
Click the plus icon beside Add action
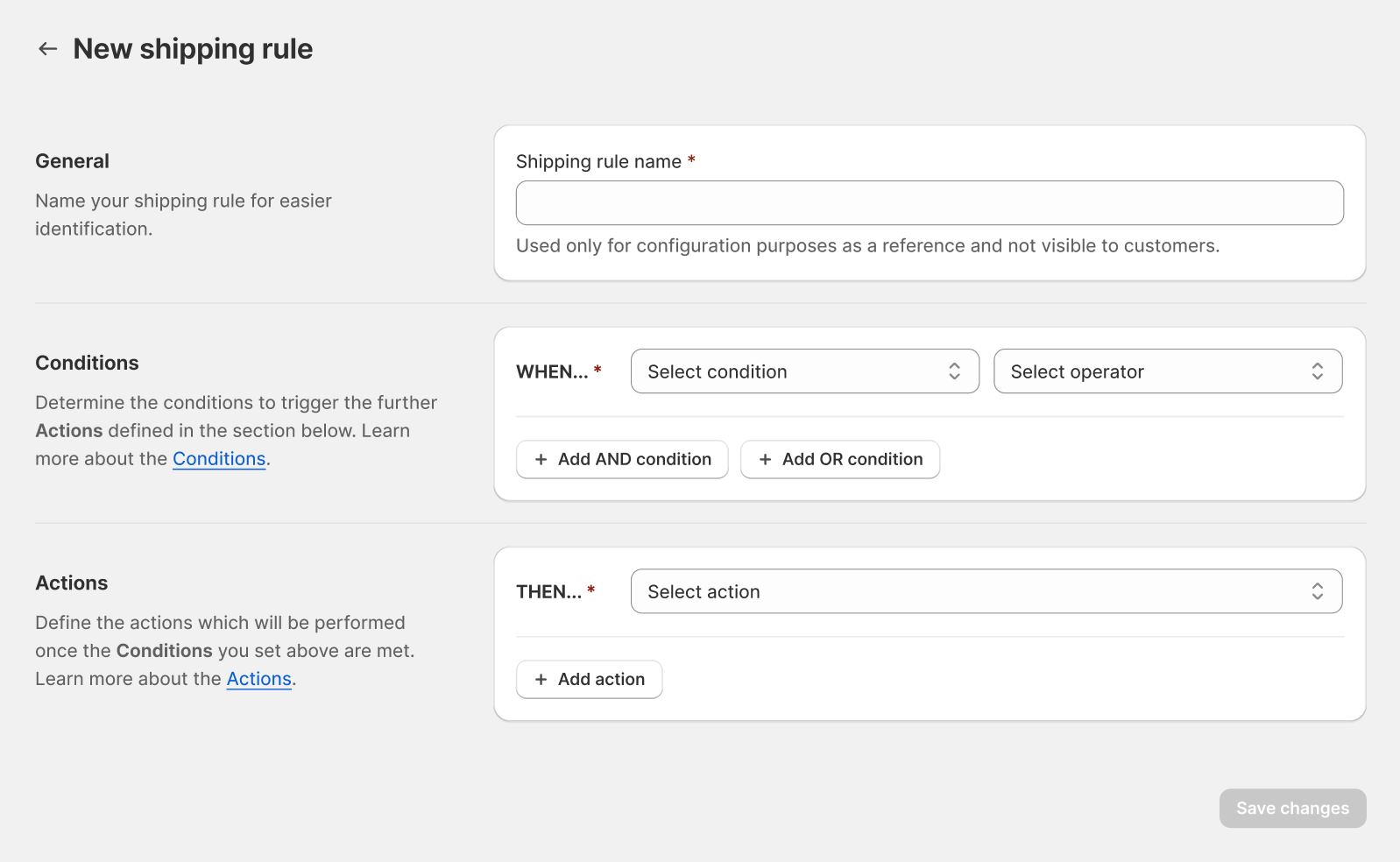pos(541,680)
